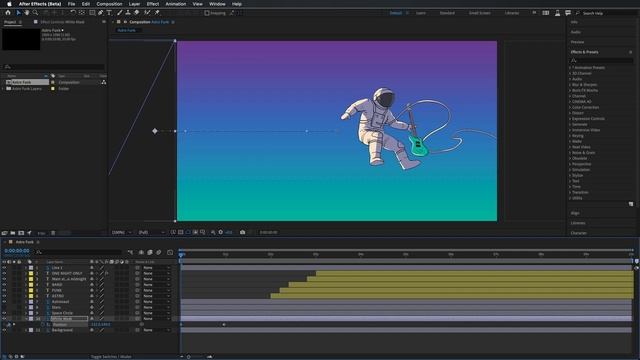Select the Eraser tool
Screen dimensions: 640x360
click(137, 13)
